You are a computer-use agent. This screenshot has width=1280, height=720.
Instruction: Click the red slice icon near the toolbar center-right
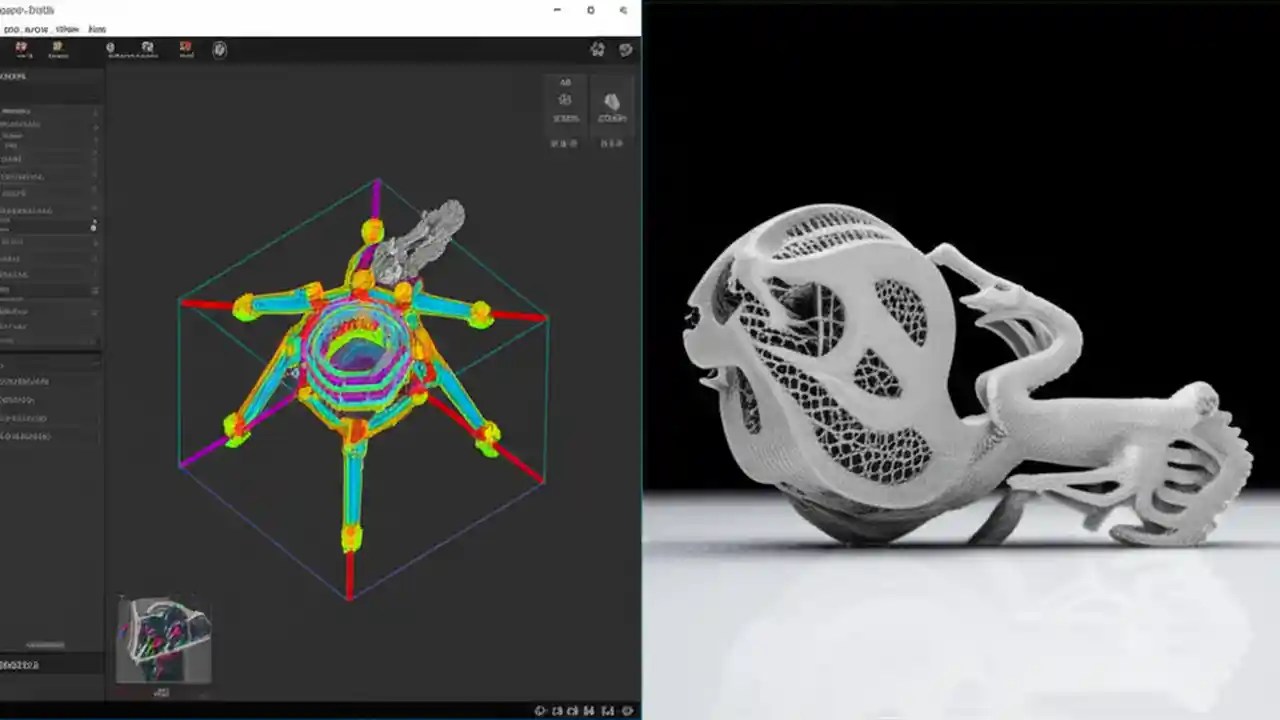pos(185,48)
